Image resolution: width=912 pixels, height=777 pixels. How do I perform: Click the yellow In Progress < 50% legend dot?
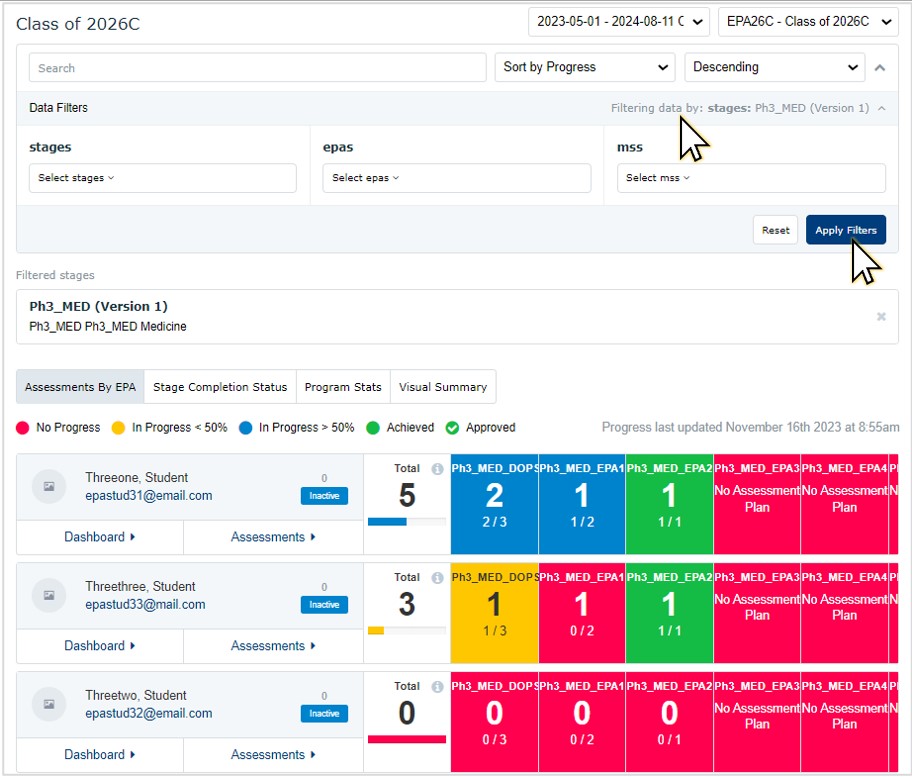(118, 428)
